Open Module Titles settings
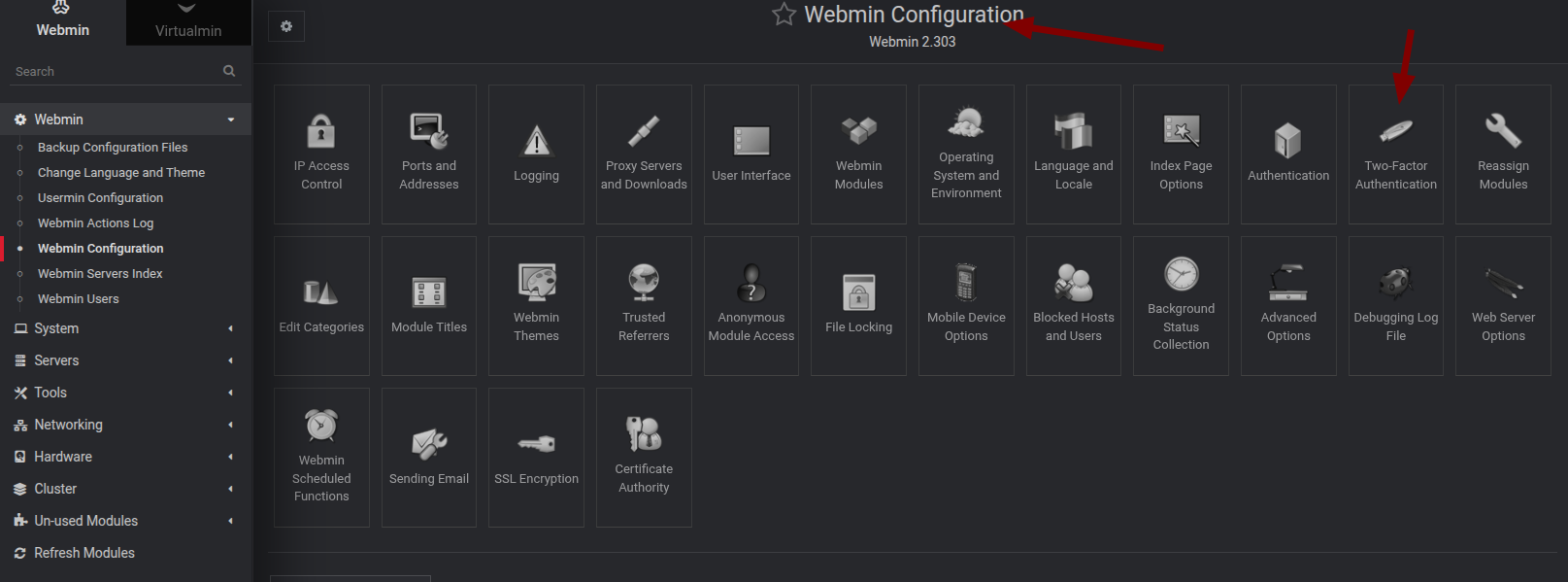1568x582 pixels. coord(429,306)
